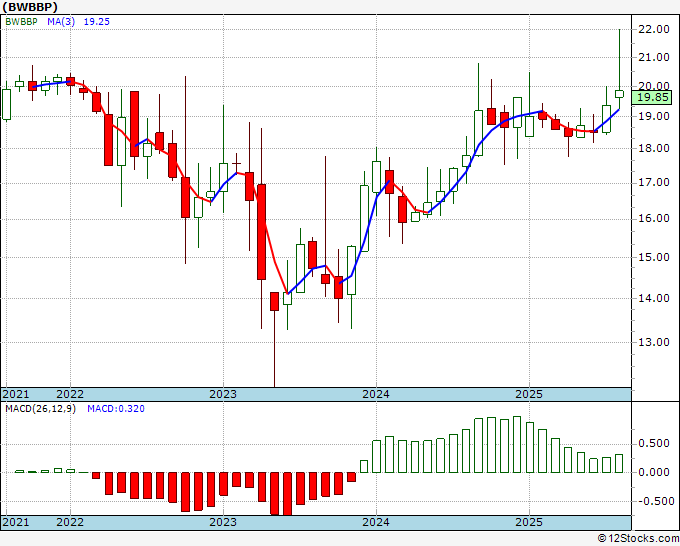Click the moving average value 19.25
The image size is (680, 546).
pos(97,21)
